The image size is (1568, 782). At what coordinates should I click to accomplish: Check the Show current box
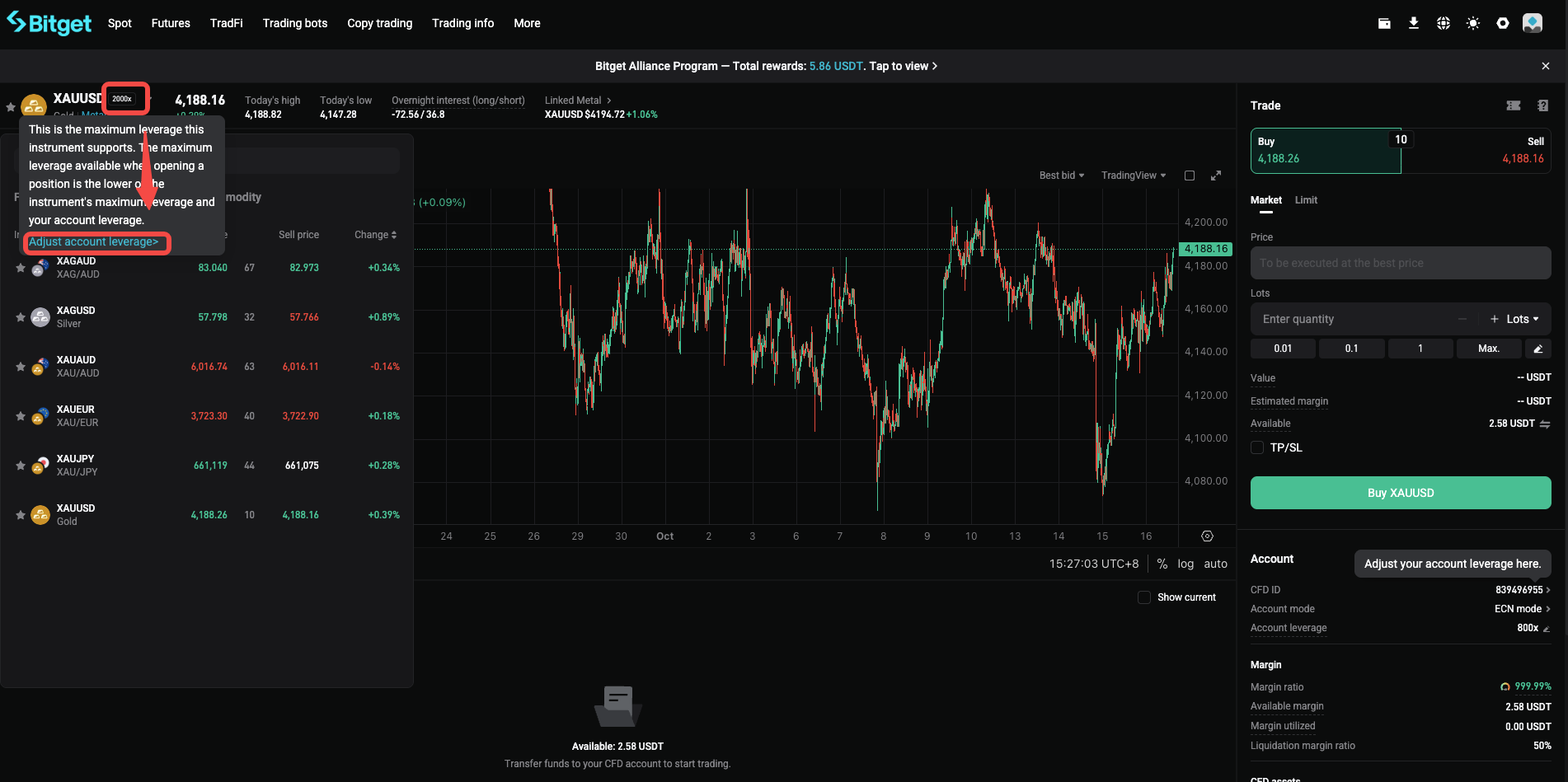(1144, 597)
